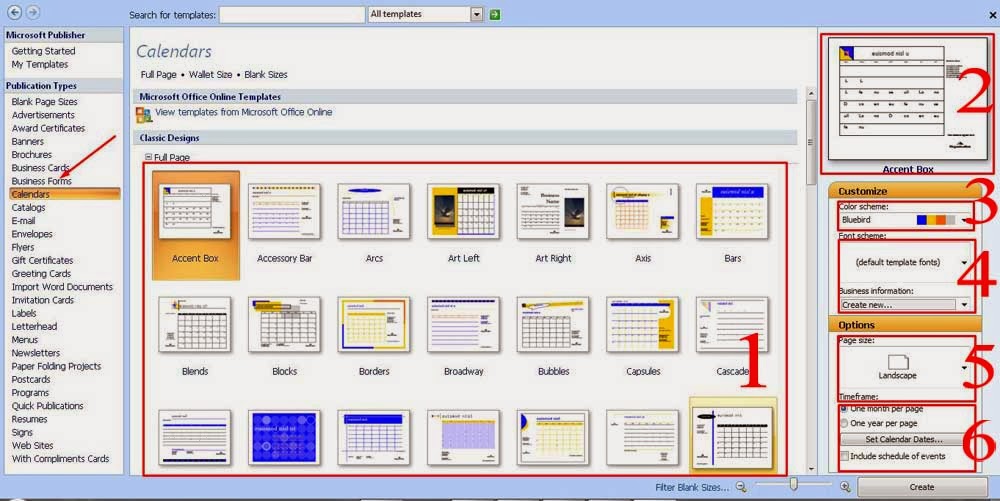Select the Accent Box calendar template
Image resolution: width=1000 pixels, height=501 pixels.
click(x=195, y=225)
